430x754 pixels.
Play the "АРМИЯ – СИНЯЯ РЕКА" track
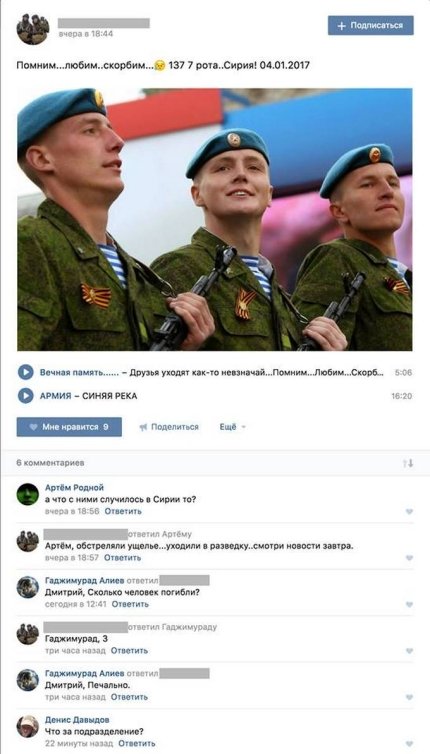click(x=25, y=396)
